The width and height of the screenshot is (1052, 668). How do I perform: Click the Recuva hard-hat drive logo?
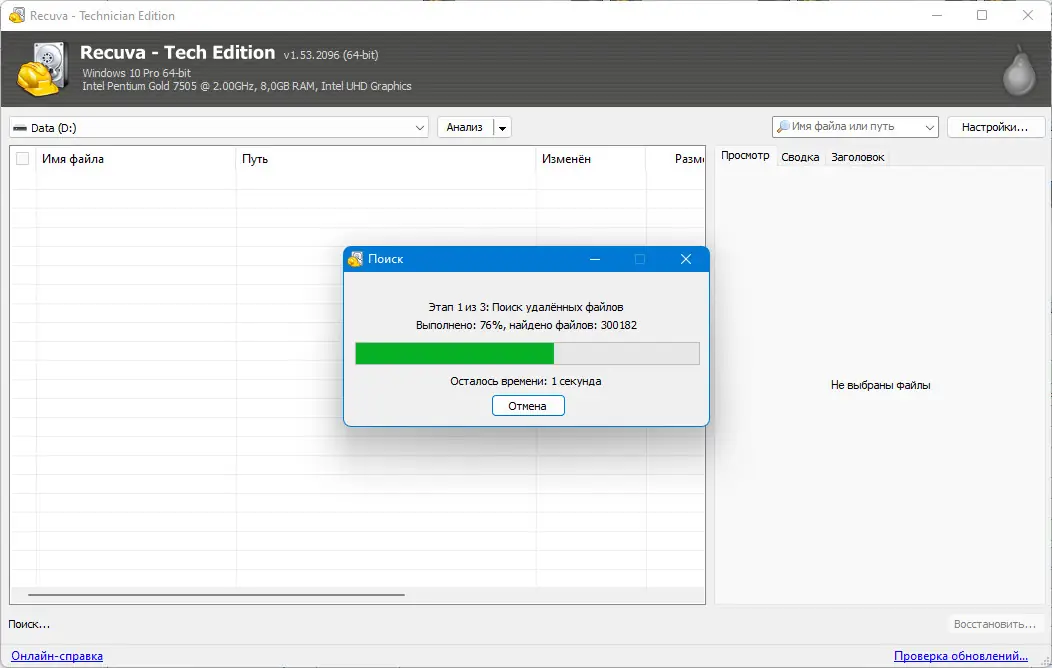click(x=42, y=68)
